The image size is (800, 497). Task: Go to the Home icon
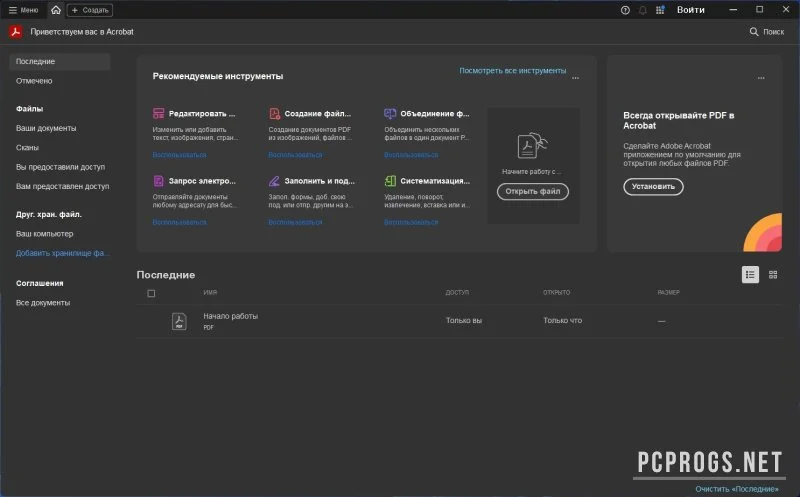pos(56,10)
